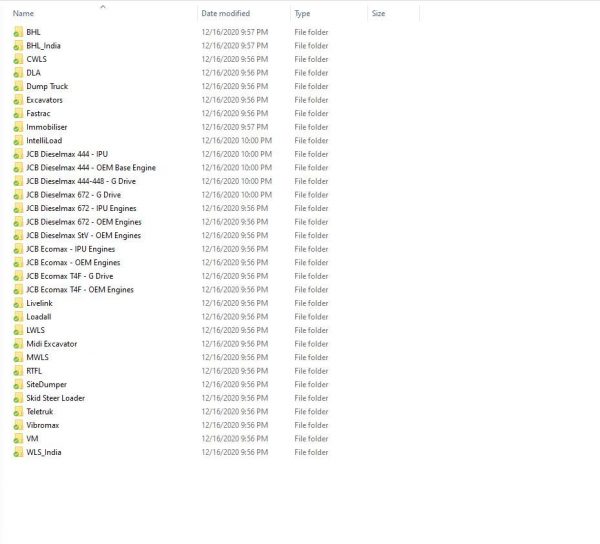Sort by the Size column header

pos(378,13)
